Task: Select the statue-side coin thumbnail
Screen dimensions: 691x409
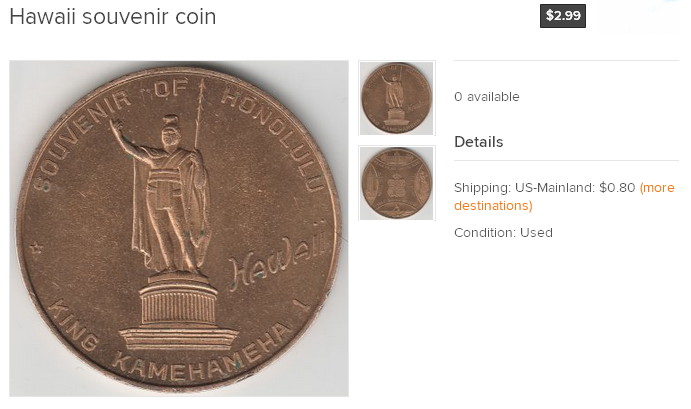Action: [x=397, y=98]
